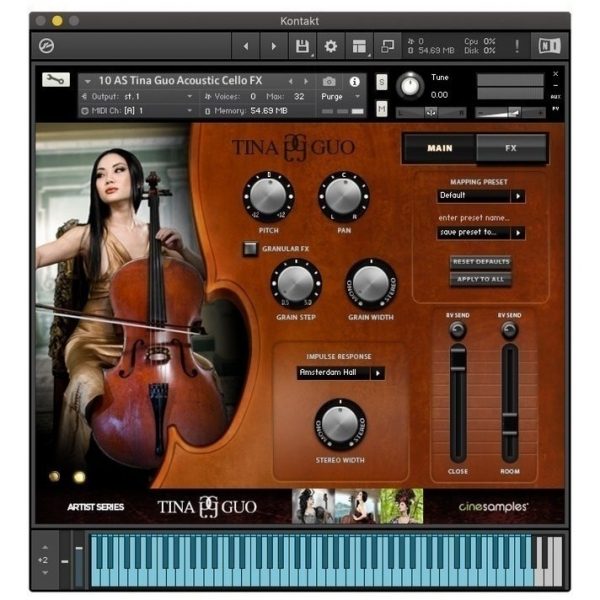Click the PAN knob

(x=344, y=197)
